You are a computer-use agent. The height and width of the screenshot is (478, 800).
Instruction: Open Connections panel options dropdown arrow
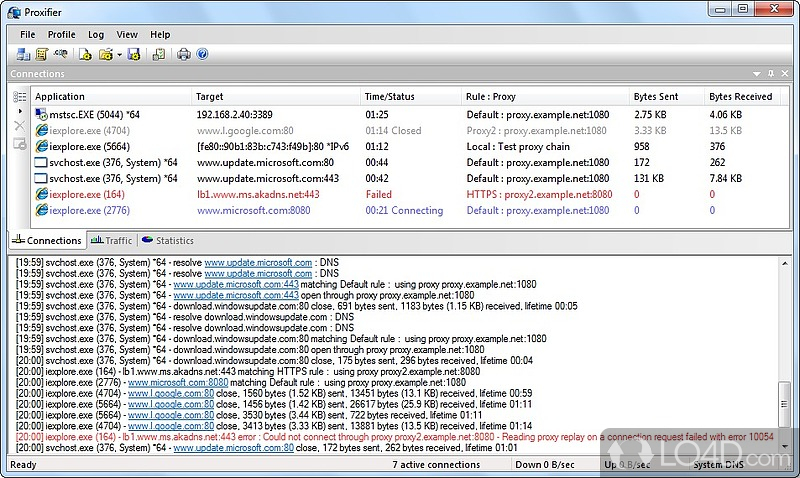[755, 74]
